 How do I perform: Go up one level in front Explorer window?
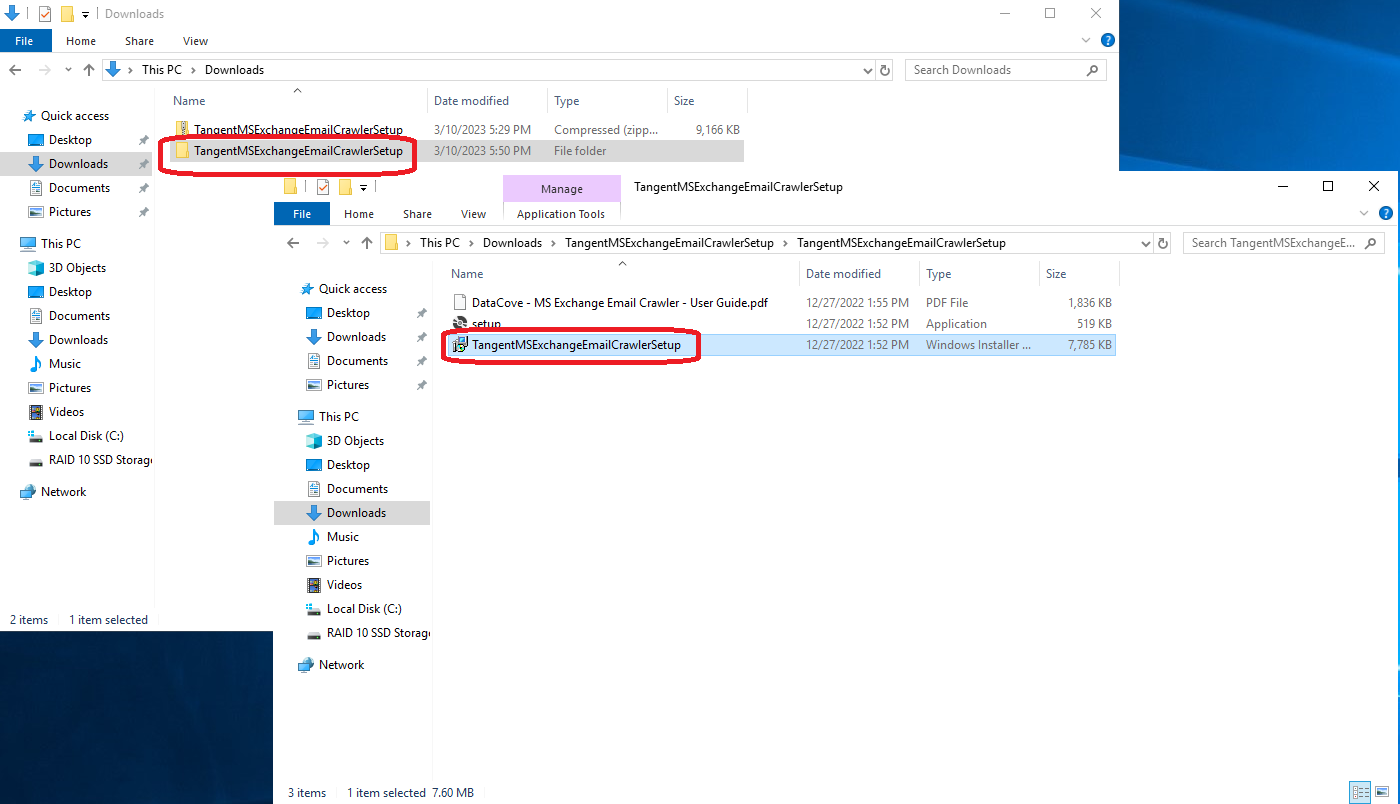pos(367,243)
